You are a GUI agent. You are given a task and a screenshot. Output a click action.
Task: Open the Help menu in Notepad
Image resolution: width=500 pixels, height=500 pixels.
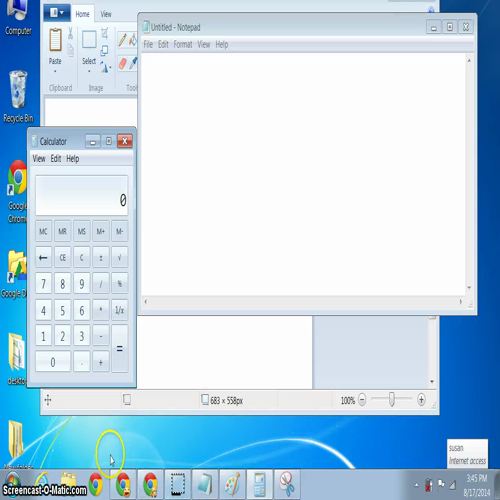[222, 44]
